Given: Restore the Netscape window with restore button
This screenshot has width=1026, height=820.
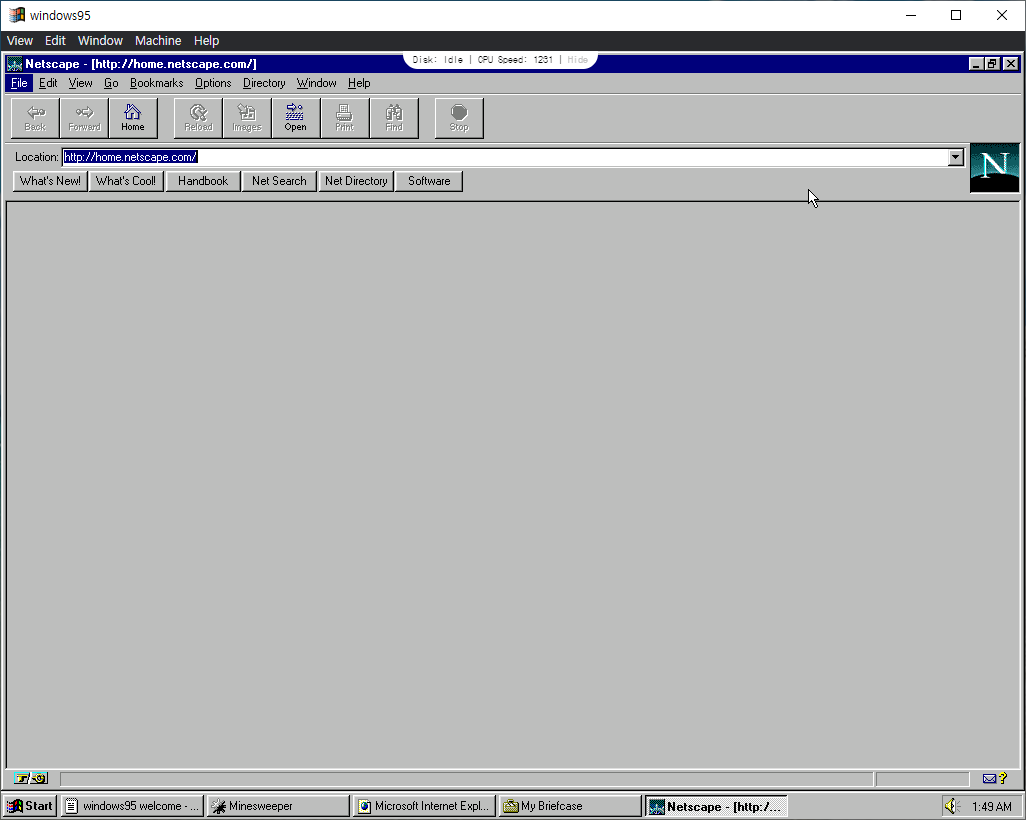Looking at the screenshot, I should pos(993,63).
